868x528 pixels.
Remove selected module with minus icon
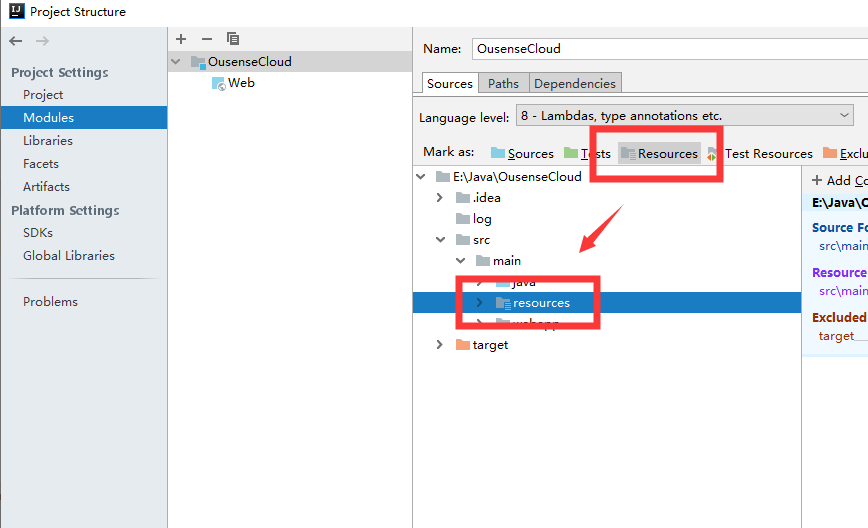click(x=207, y=39)
